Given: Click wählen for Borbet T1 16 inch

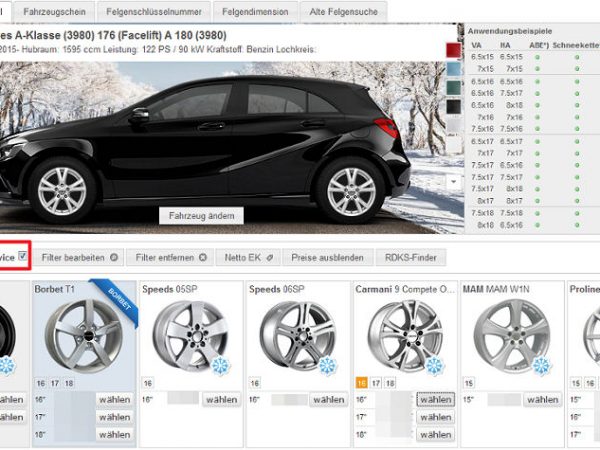Looking at the screenshot, I should [114, 399].
